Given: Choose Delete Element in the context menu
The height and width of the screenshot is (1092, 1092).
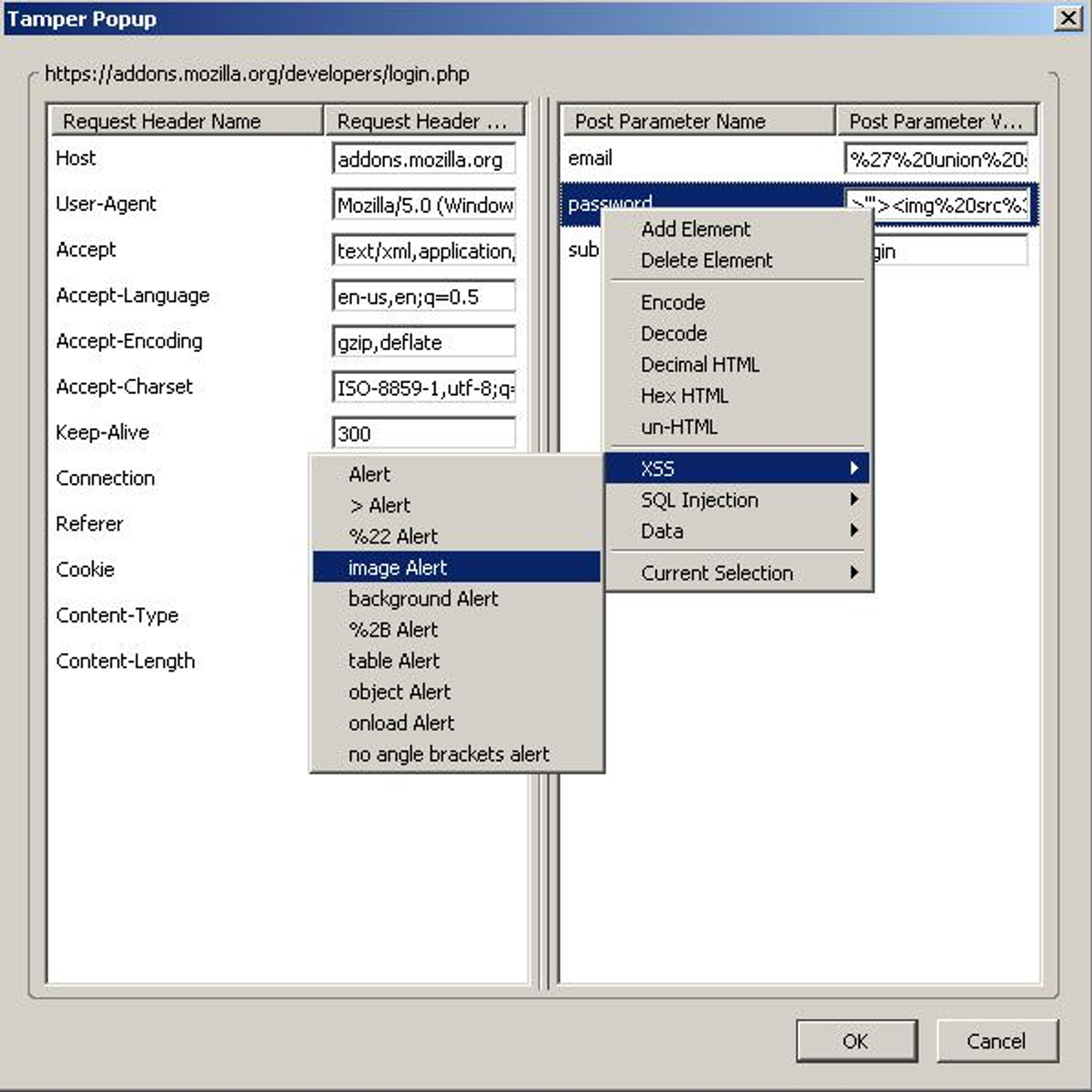Looking at the screenshot, I should [x=705, y=260].
